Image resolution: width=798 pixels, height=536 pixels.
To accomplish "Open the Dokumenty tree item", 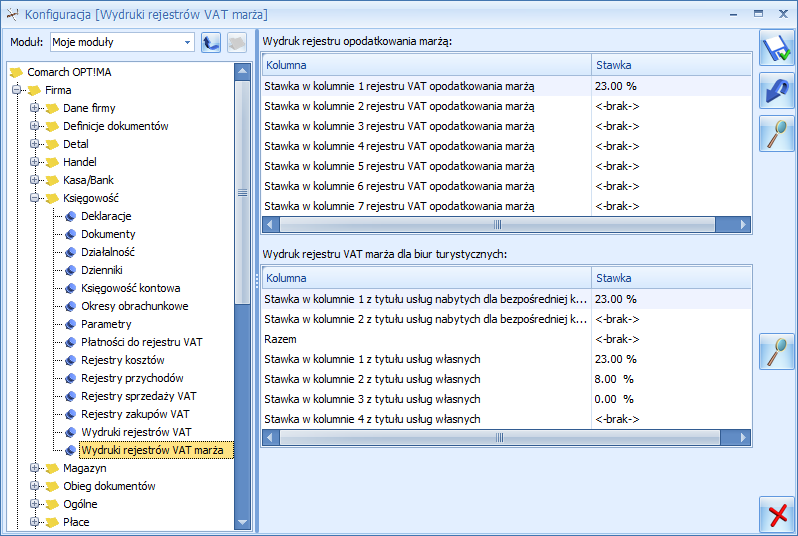I will (108, 234).
